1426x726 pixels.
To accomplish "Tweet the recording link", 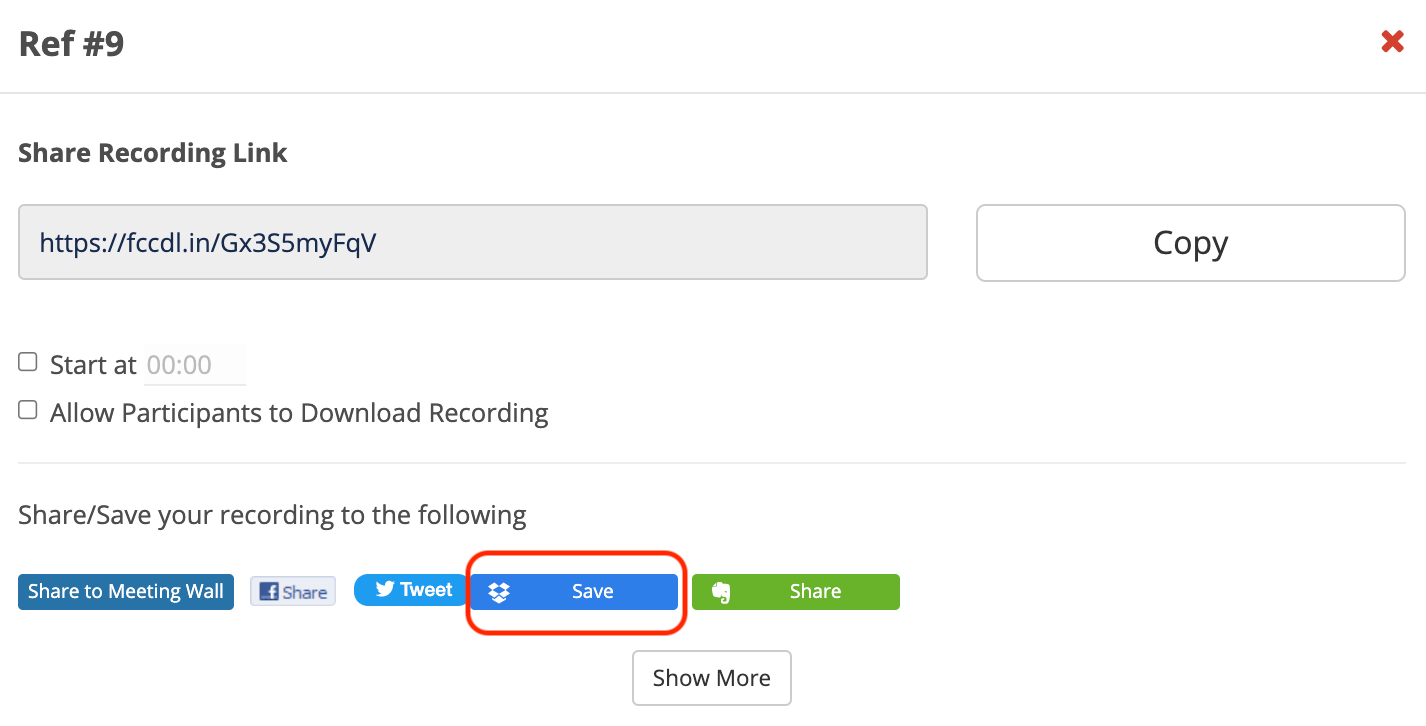I will [x=410, y=589].
